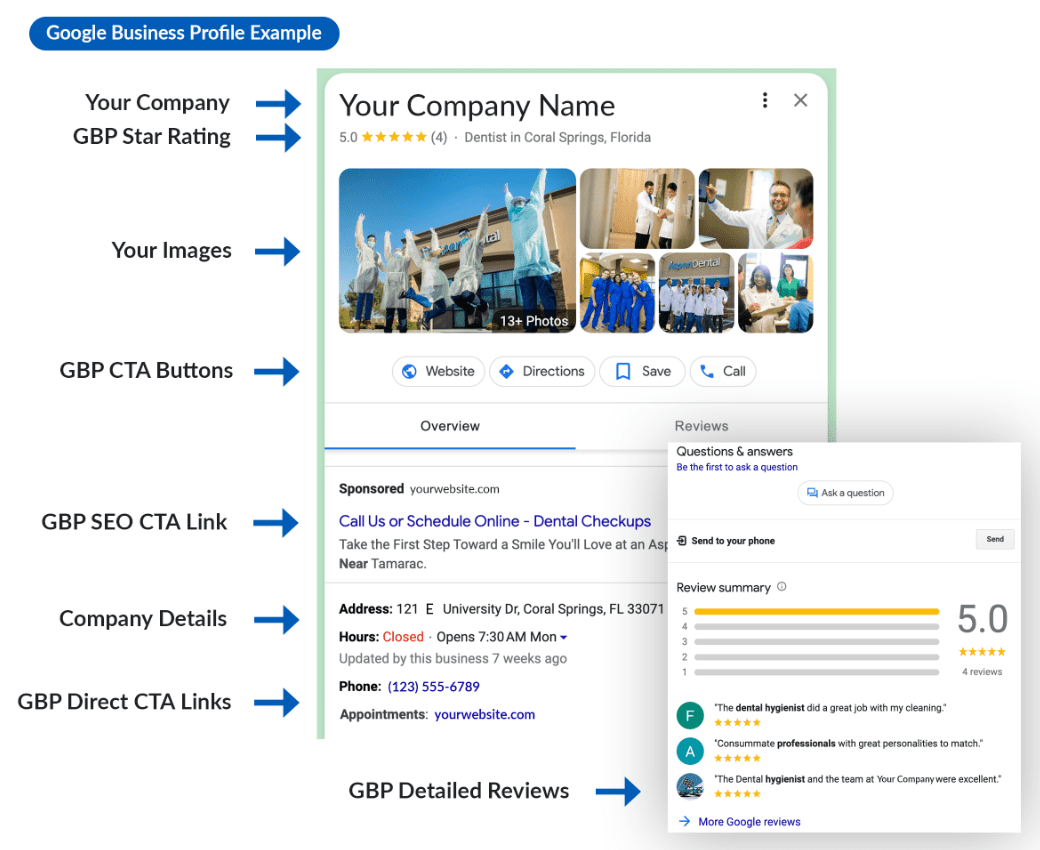Open the woman with clipboard photo
The width and height of the screenshot is (1040, 850).
click(775, 292)
